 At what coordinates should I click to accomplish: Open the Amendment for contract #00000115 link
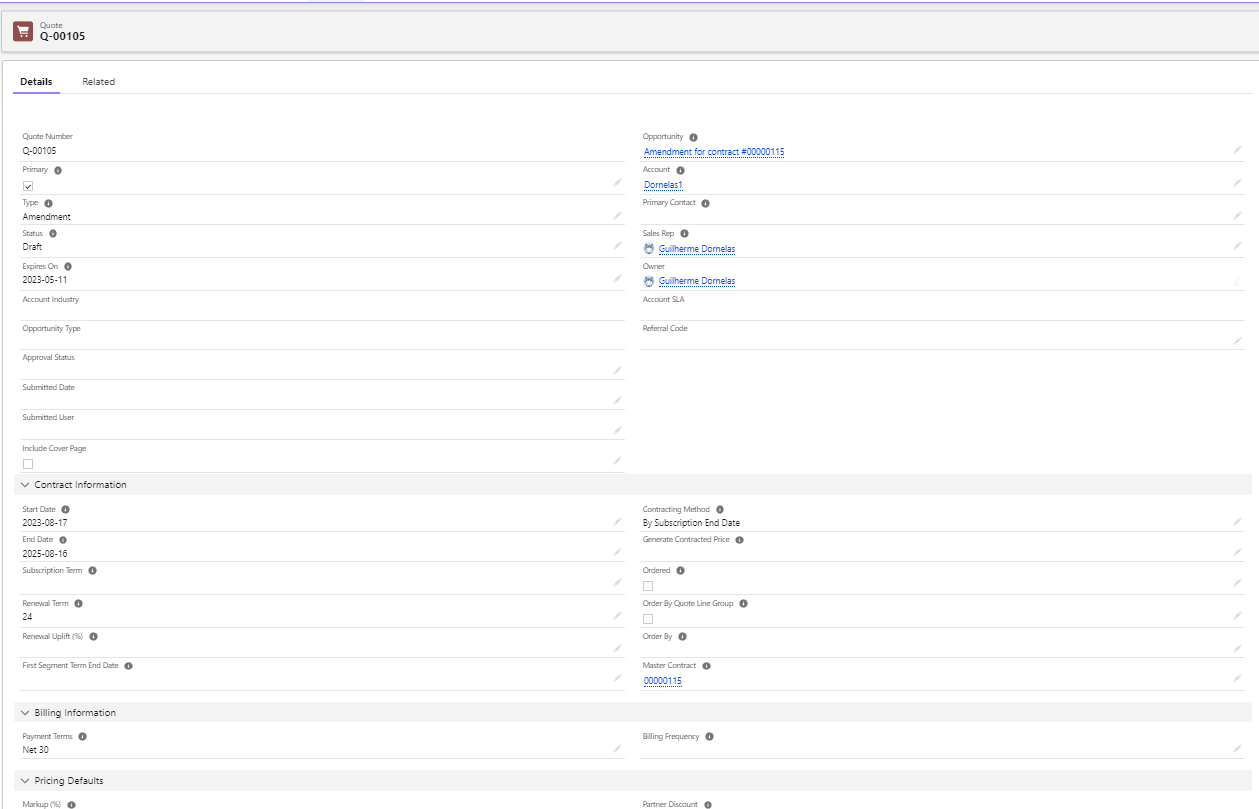(x=713, y=152)
